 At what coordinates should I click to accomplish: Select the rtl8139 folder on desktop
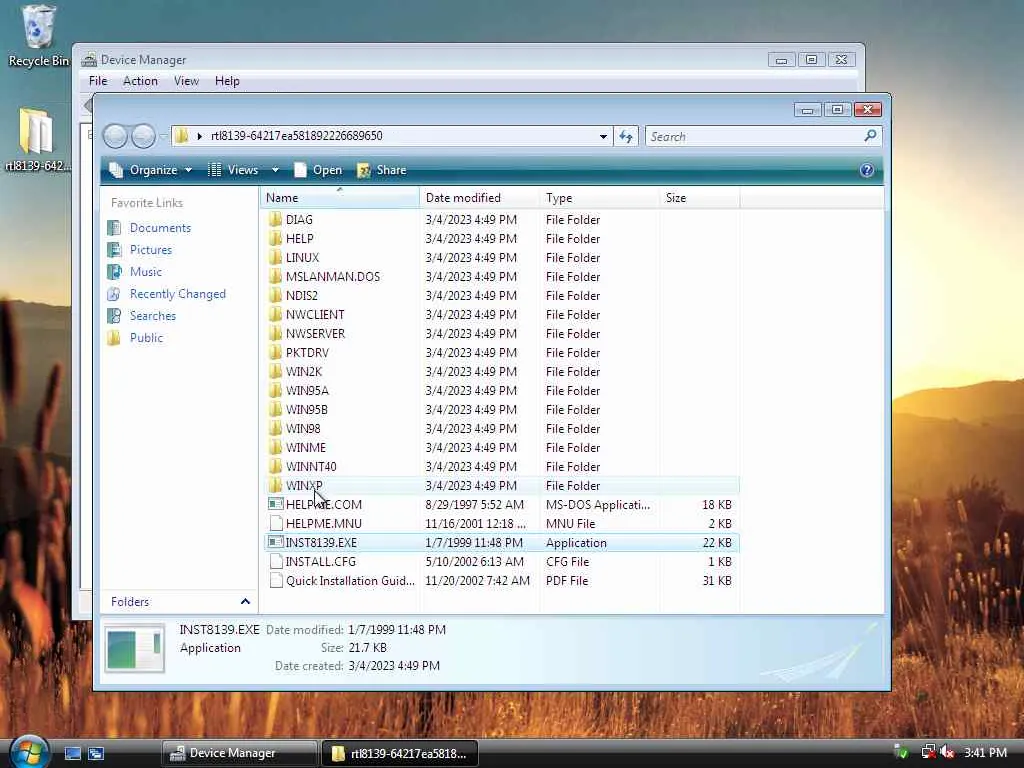[x=36, y=139]
